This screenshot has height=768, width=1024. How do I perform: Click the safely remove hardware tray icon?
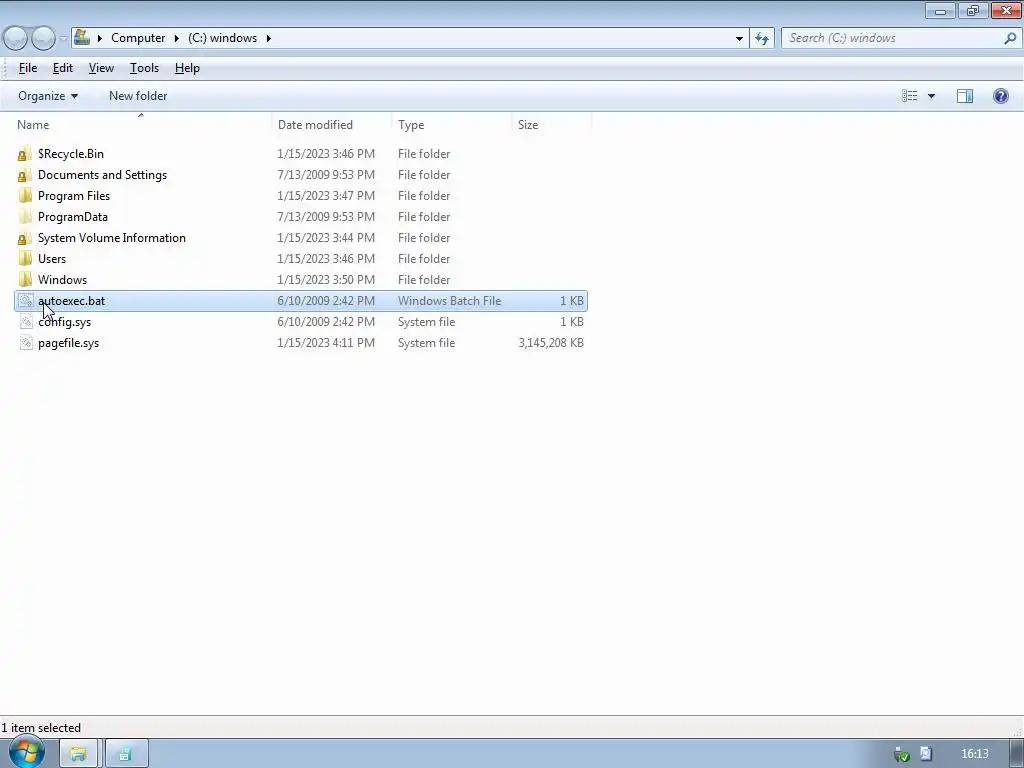[902, 754]
